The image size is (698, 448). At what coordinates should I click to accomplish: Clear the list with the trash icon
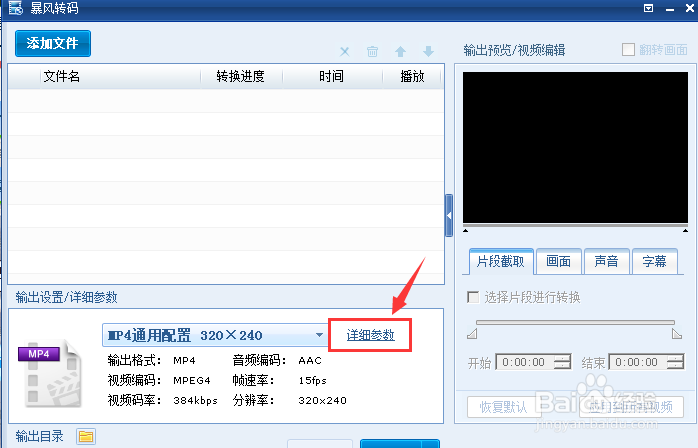[x=373, y=52]
